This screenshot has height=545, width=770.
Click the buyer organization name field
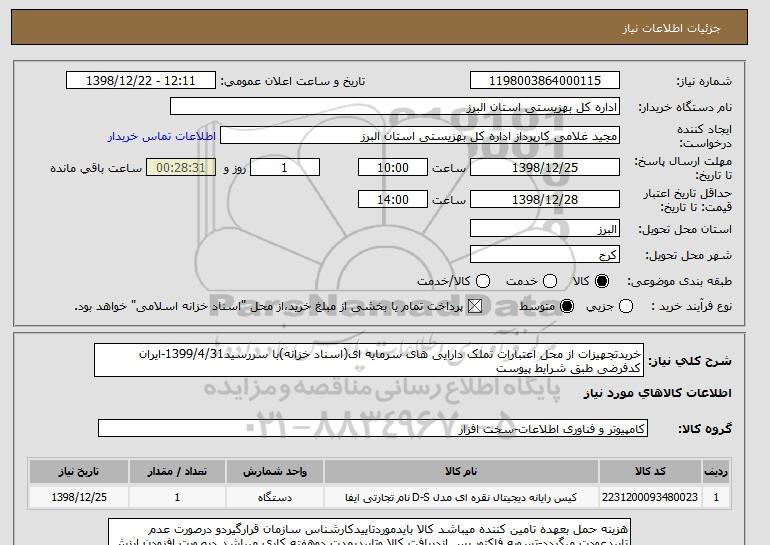tap(395, 107)
